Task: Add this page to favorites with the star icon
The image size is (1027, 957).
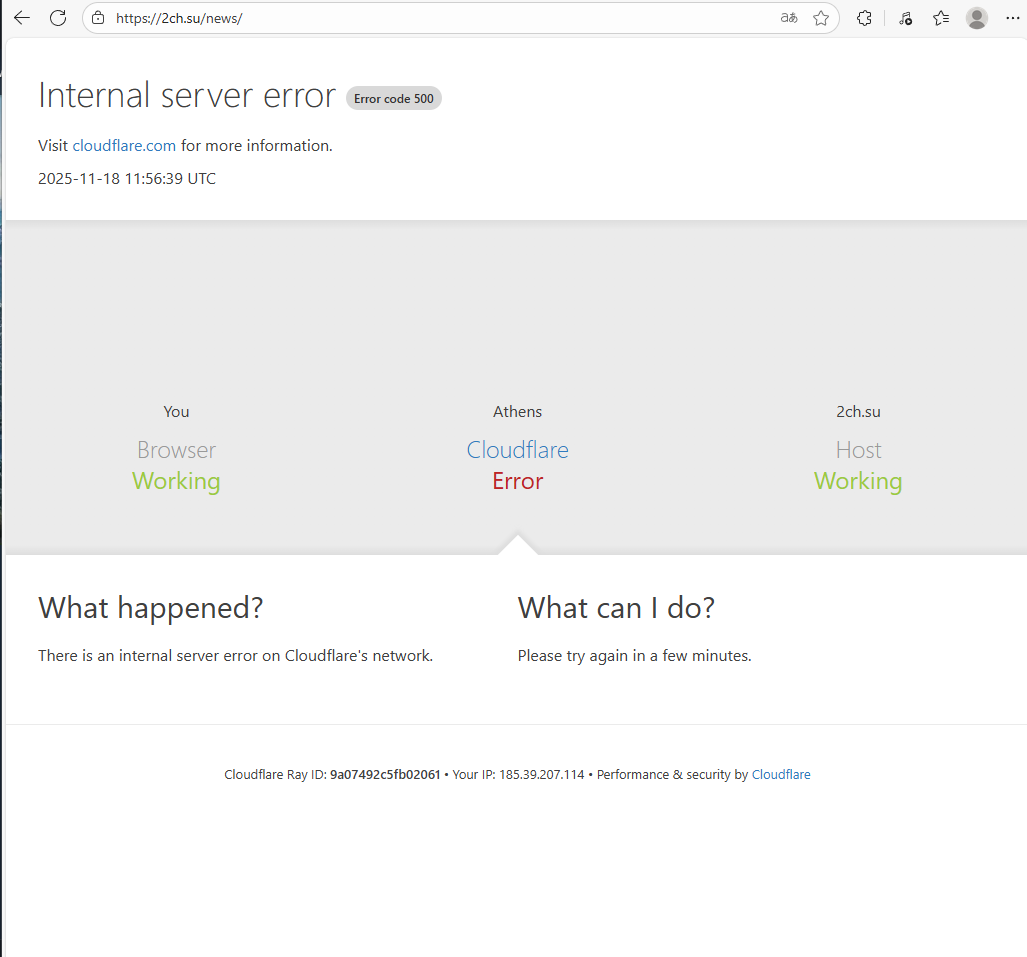Action: pyautogui.click(x=821, y=18)
